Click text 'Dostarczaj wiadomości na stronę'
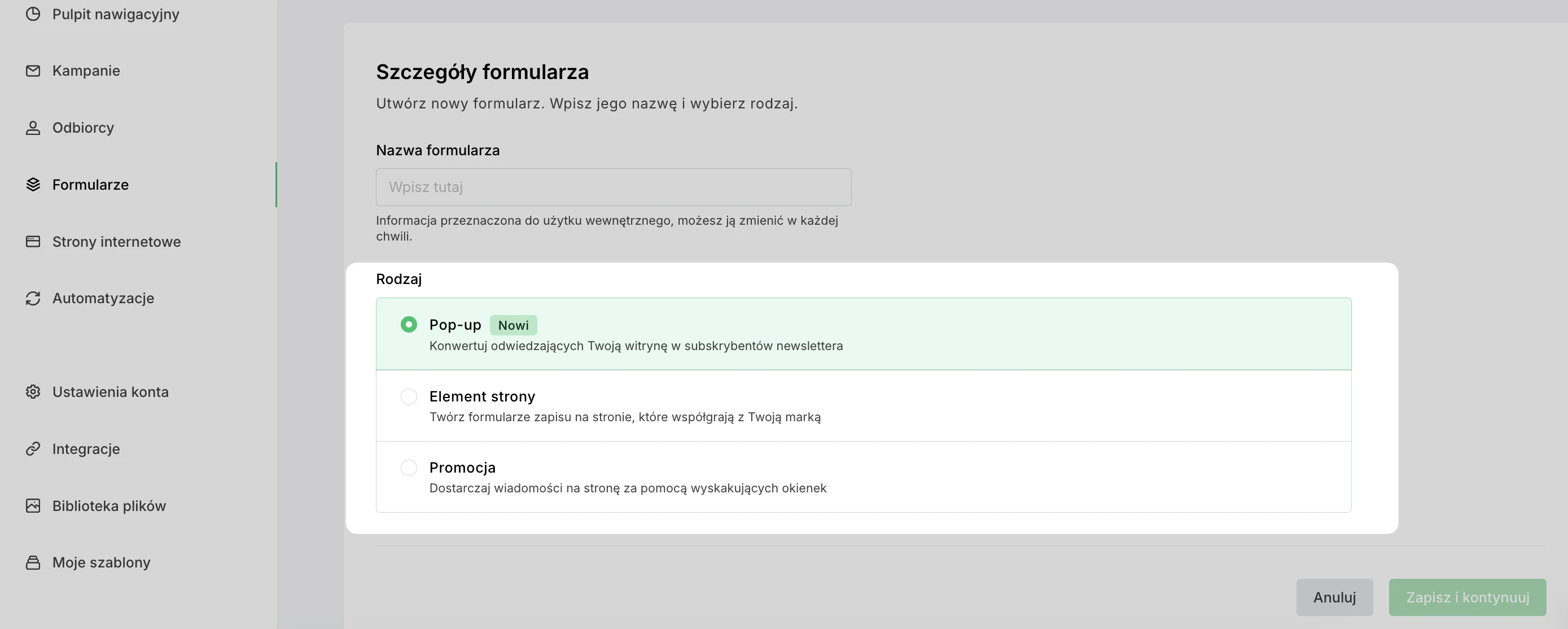The image size is (1568, 629). (525, 488)
